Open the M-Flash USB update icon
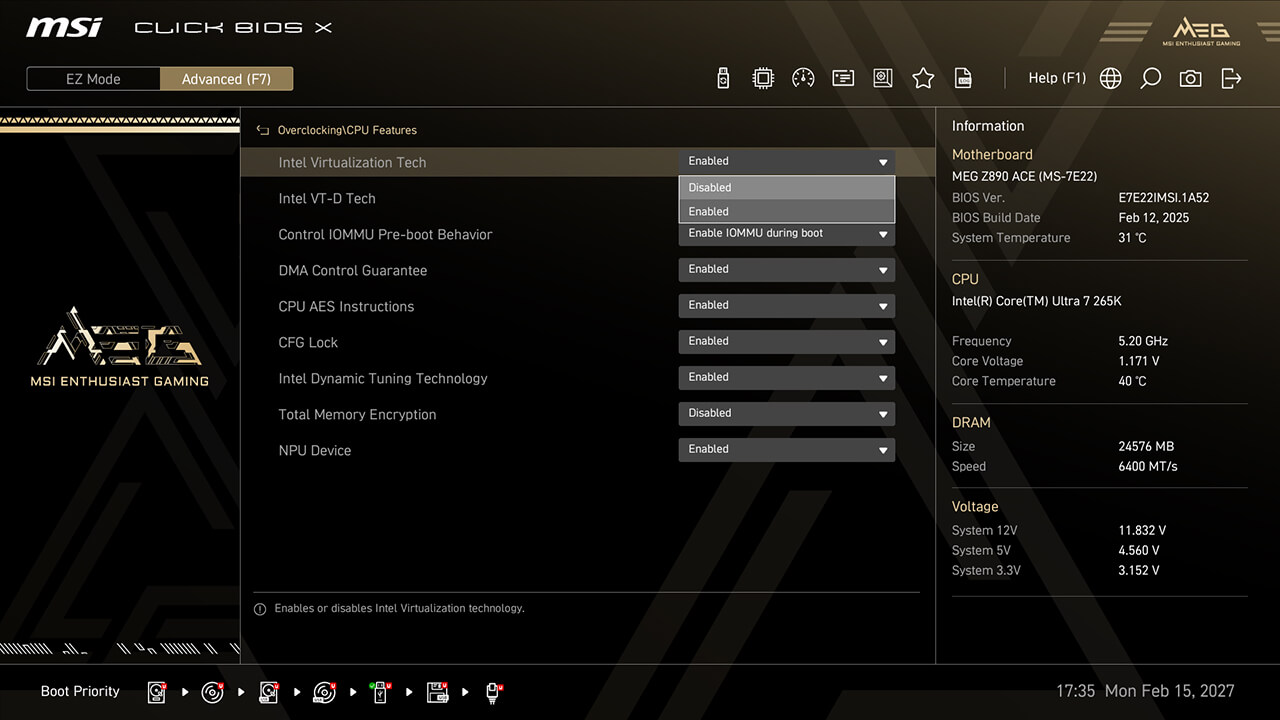Screen dimensions: 1280x720 click(x=723, y=78)
